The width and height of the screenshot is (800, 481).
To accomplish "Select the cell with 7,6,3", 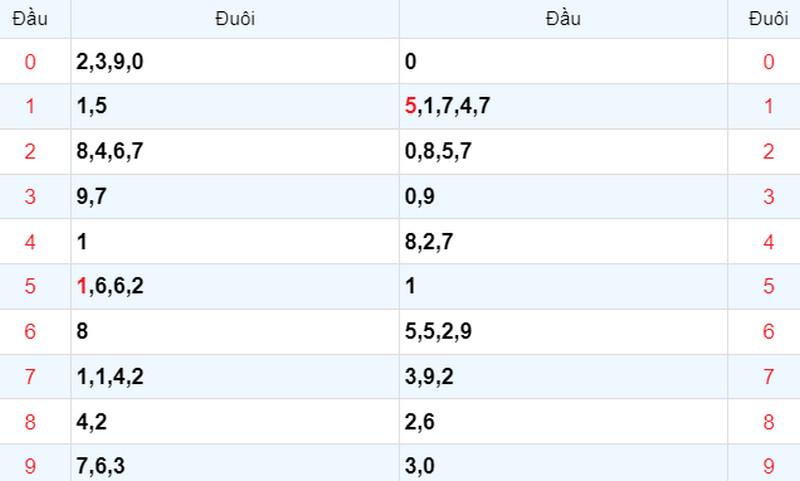I will tap(235, 463).
